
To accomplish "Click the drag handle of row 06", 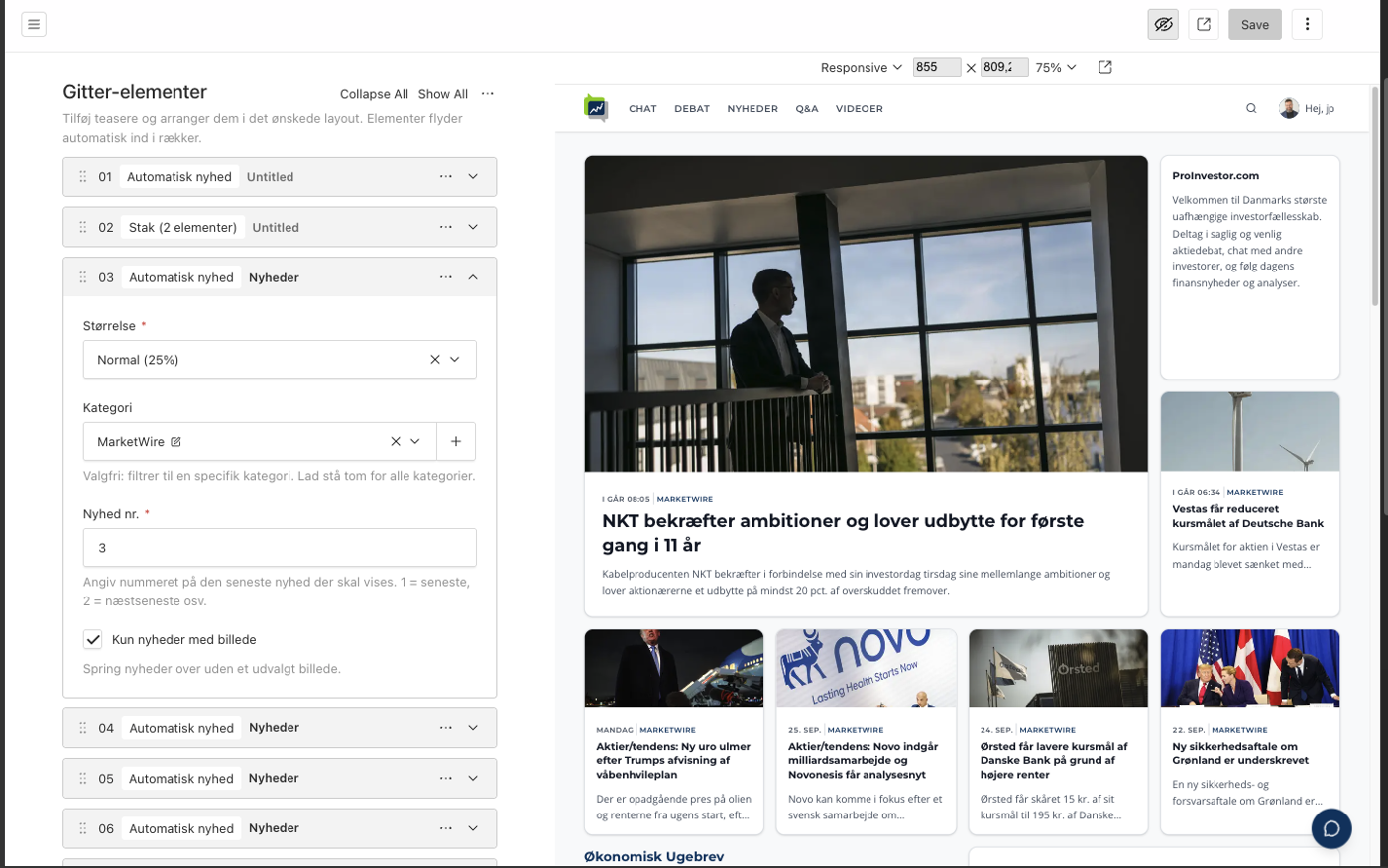I will (x=83, y=828).
